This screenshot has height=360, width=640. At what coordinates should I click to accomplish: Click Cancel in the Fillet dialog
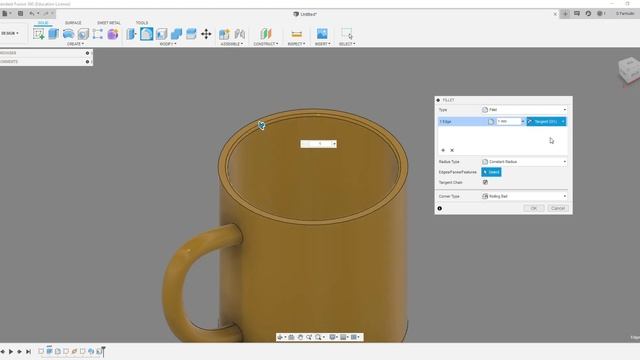(x=558, y=208)
